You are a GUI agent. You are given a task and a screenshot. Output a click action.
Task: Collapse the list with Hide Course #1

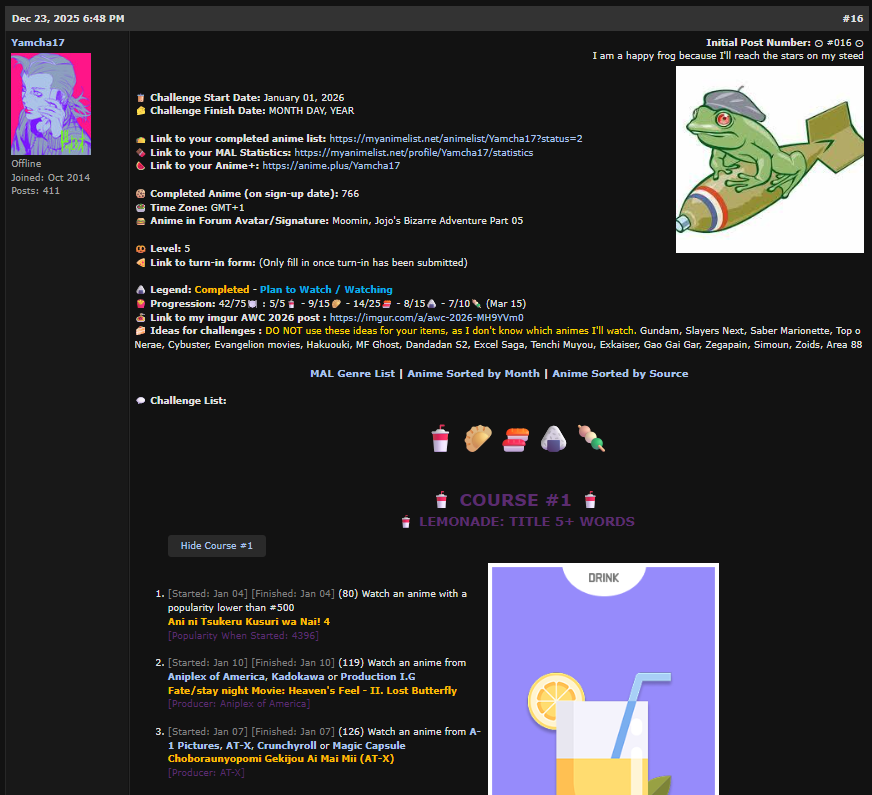[x=217, y=546]
